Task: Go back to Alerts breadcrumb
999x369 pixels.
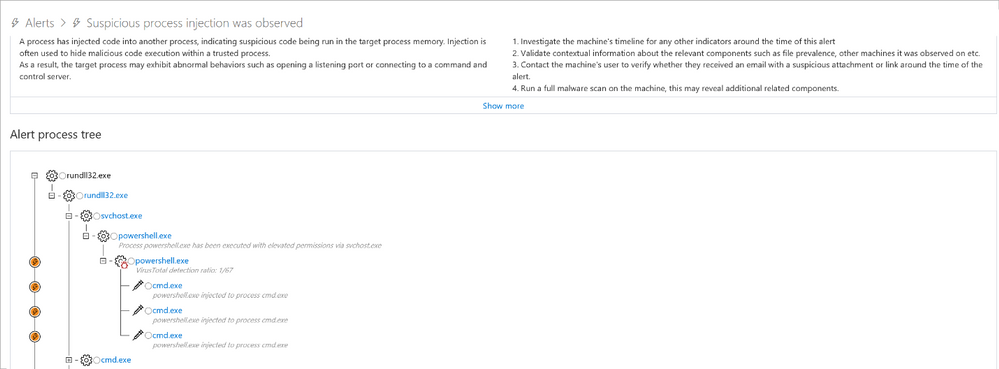Action: [x=40, y=23]
